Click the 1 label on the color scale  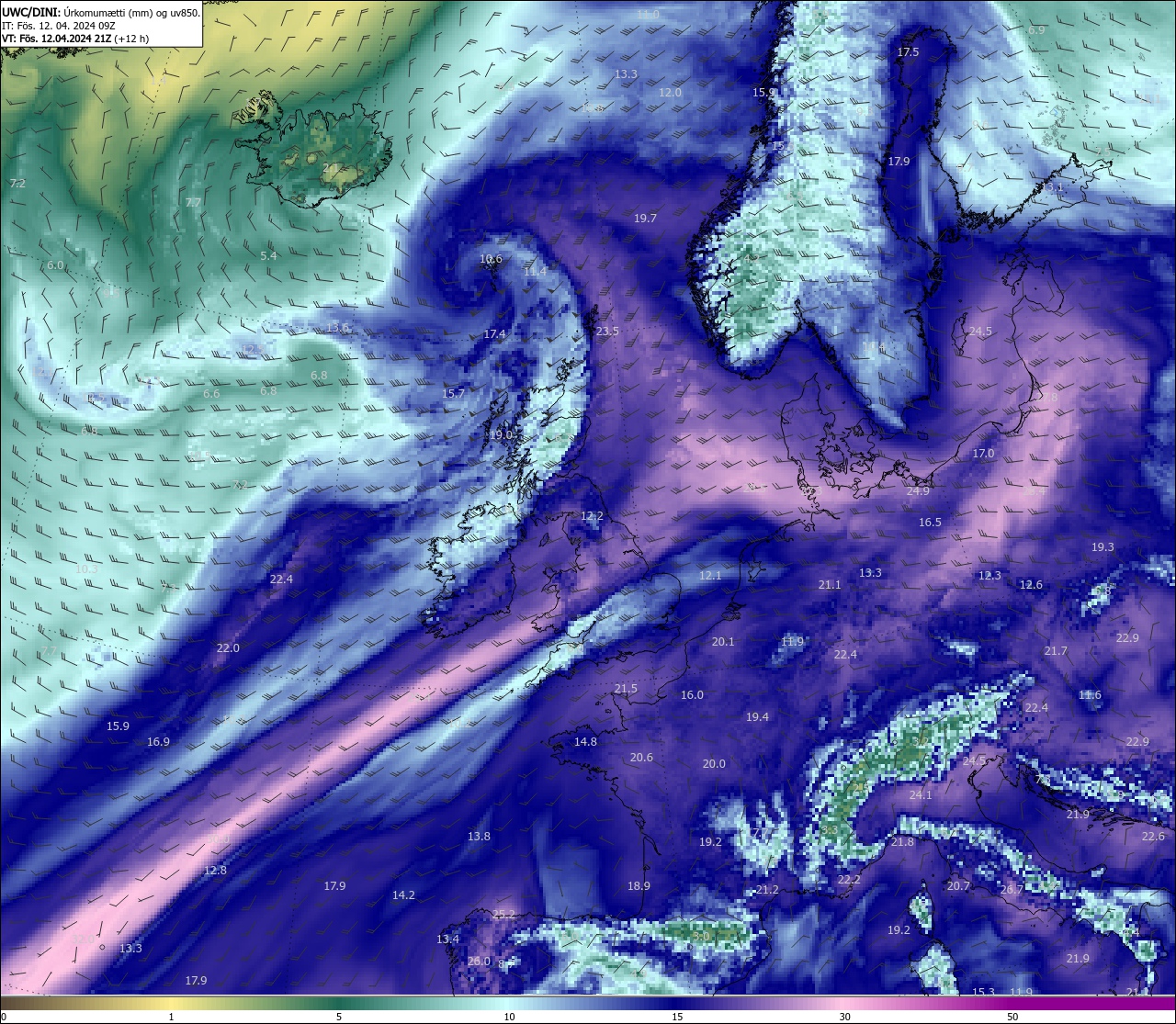pyautogui.click(x=171, y=1017)
